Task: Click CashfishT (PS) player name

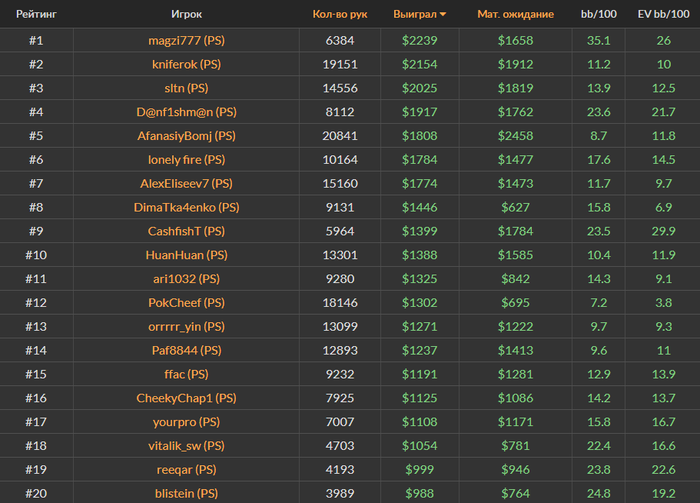Action: [187, 231]
